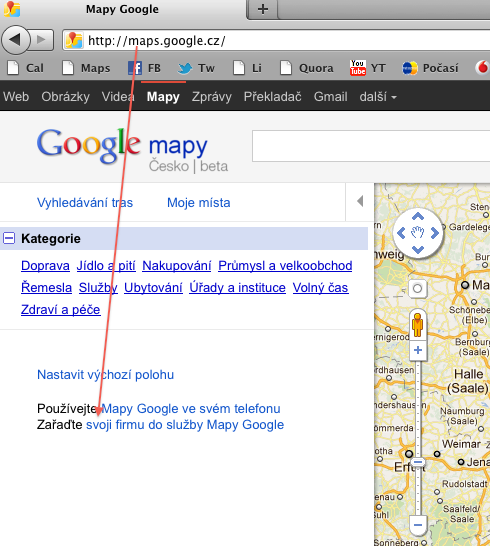Open Vyhledávání tras link
This screenshot has width=490, height=546.
coord(85,203)
